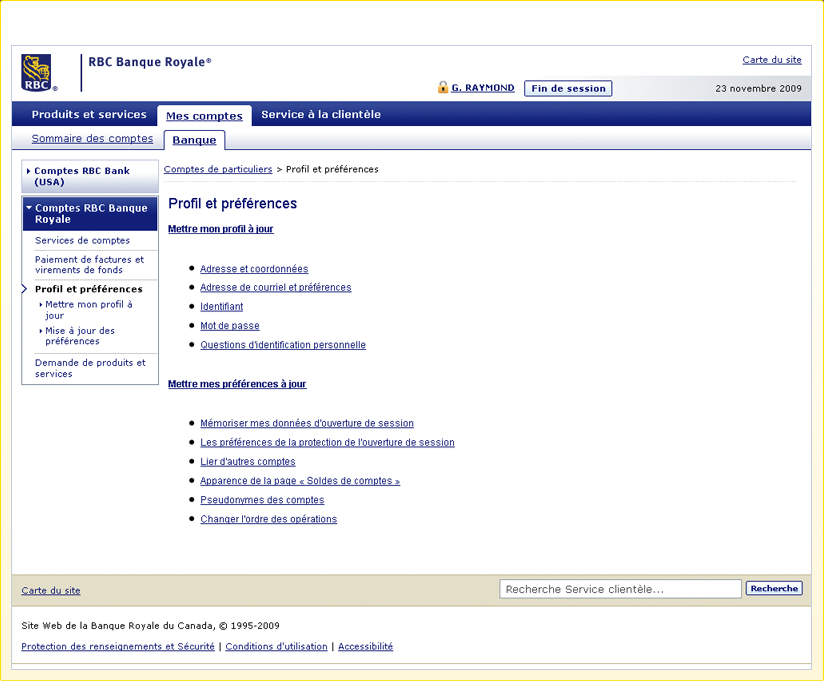Image resolution: width=824 pixels, height=681 pixels.
Task: Open Apparence de la page Soldes de comptes
Action: [300, 481]
